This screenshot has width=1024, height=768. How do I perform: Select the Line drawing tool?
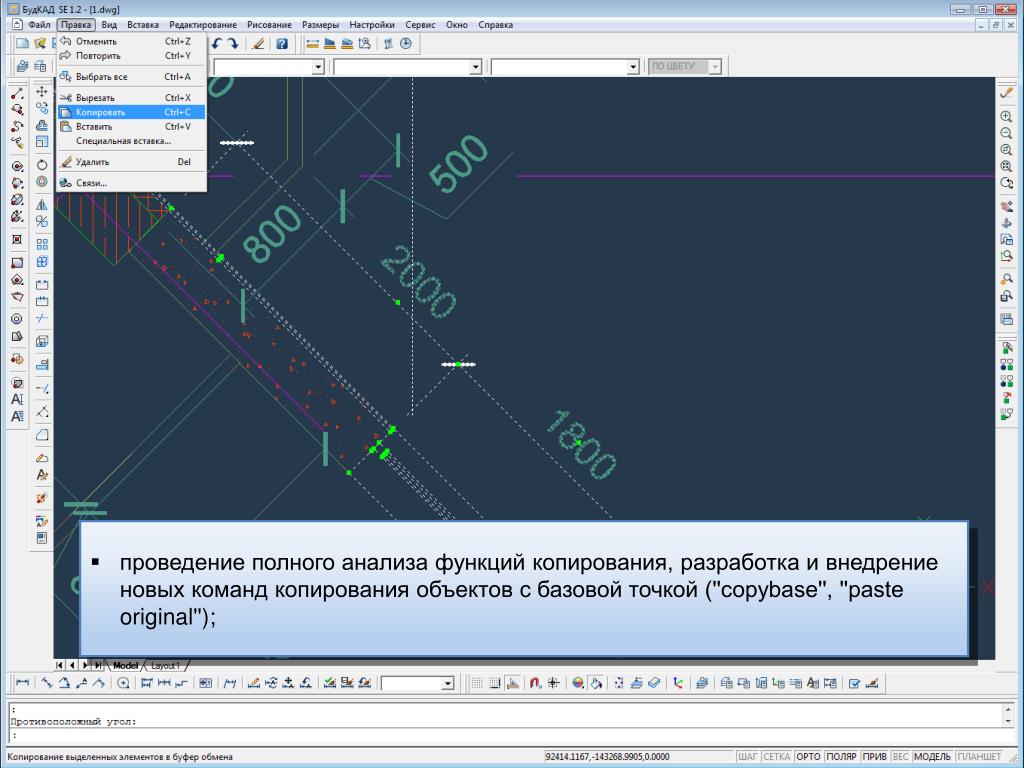18,93
